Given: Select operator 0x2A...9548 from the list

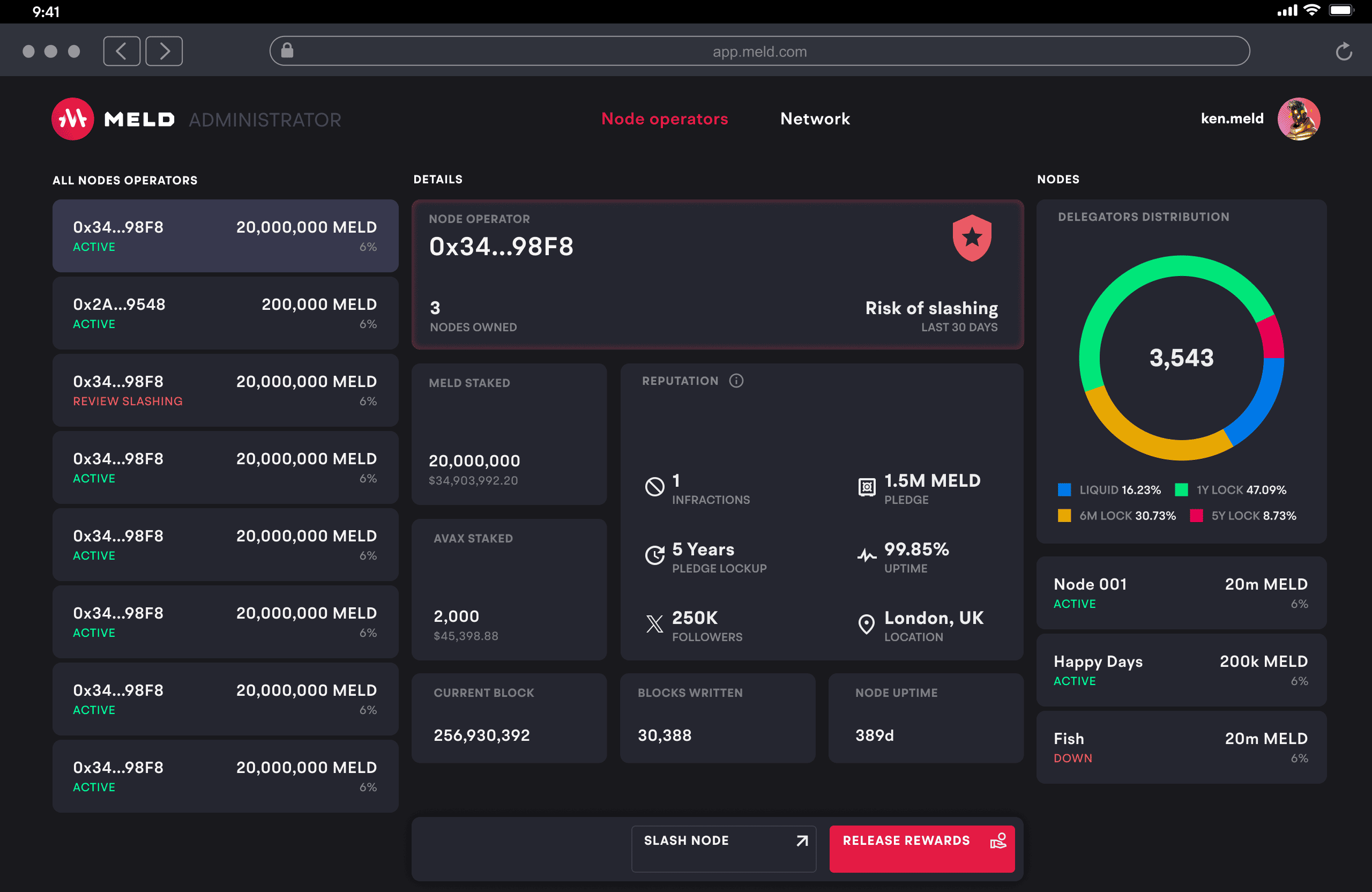Looking at the screenshot, I should pyautogui.click(x=225, y=313).
